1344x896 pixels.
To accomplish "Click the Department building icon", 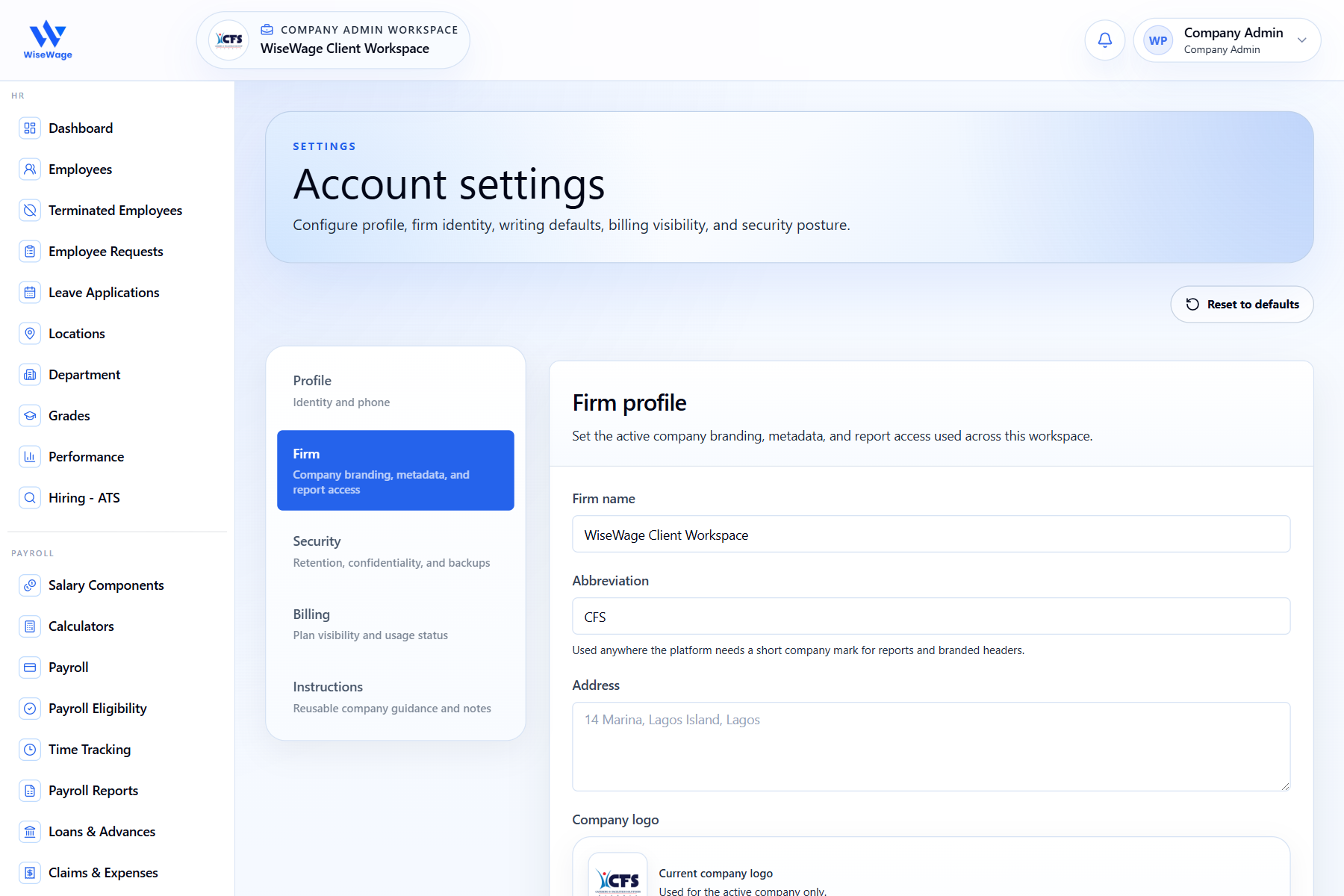I will (30, 375).
